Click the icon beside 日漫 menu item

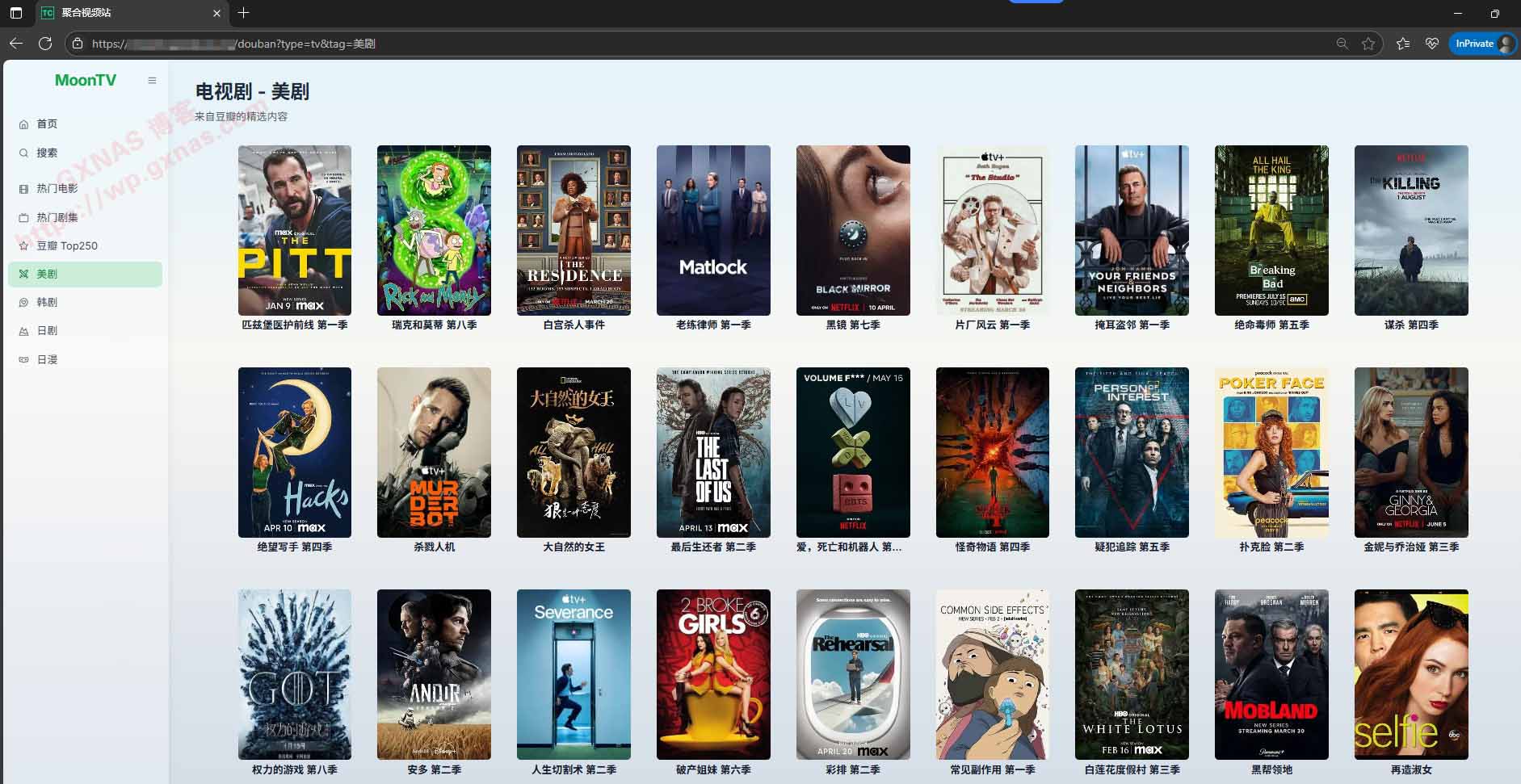click(23, 360)
